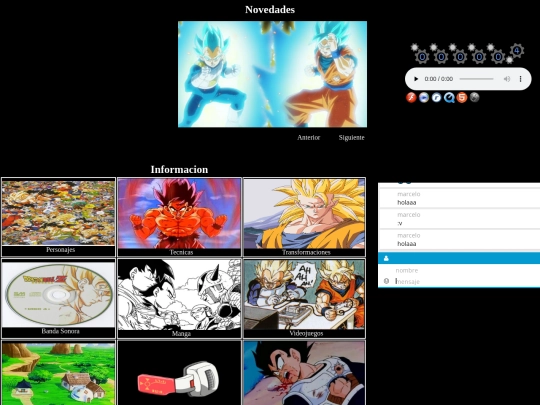
Task: Click the QuickTime player icon
Action: click(449, 97)
